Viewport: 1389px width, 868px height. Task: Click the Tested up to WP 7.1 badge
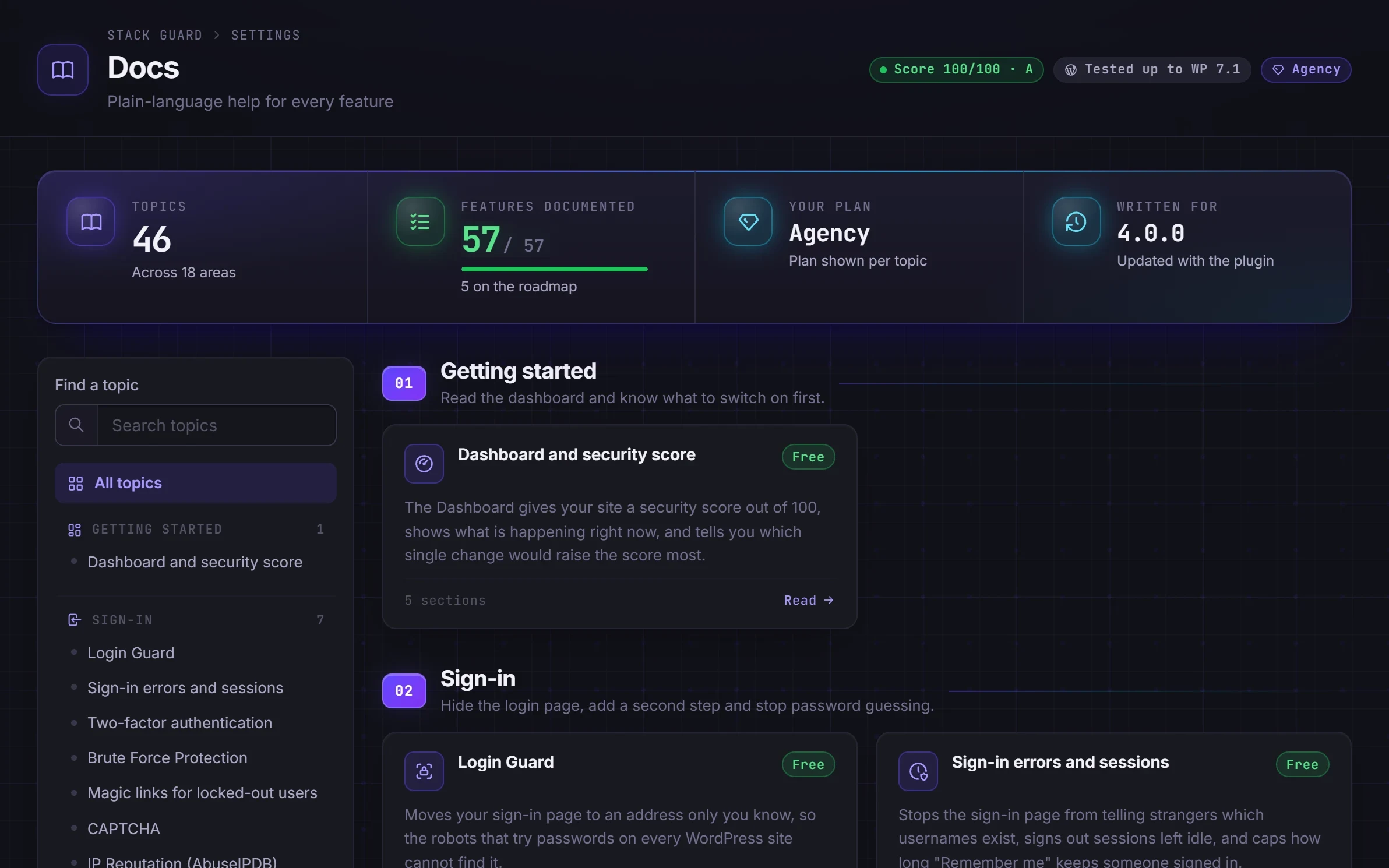1152,70
